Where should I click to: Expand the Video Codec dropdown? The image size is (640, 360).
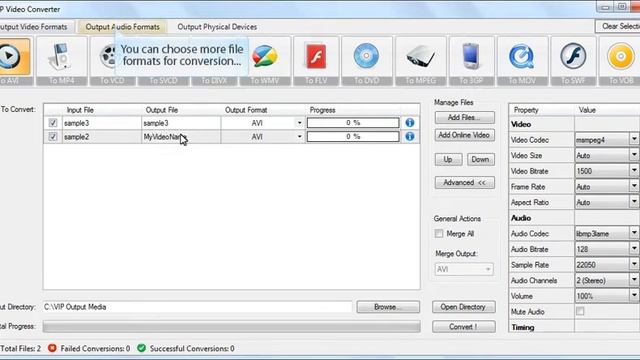pyautogui.click(x=634, y=140)
